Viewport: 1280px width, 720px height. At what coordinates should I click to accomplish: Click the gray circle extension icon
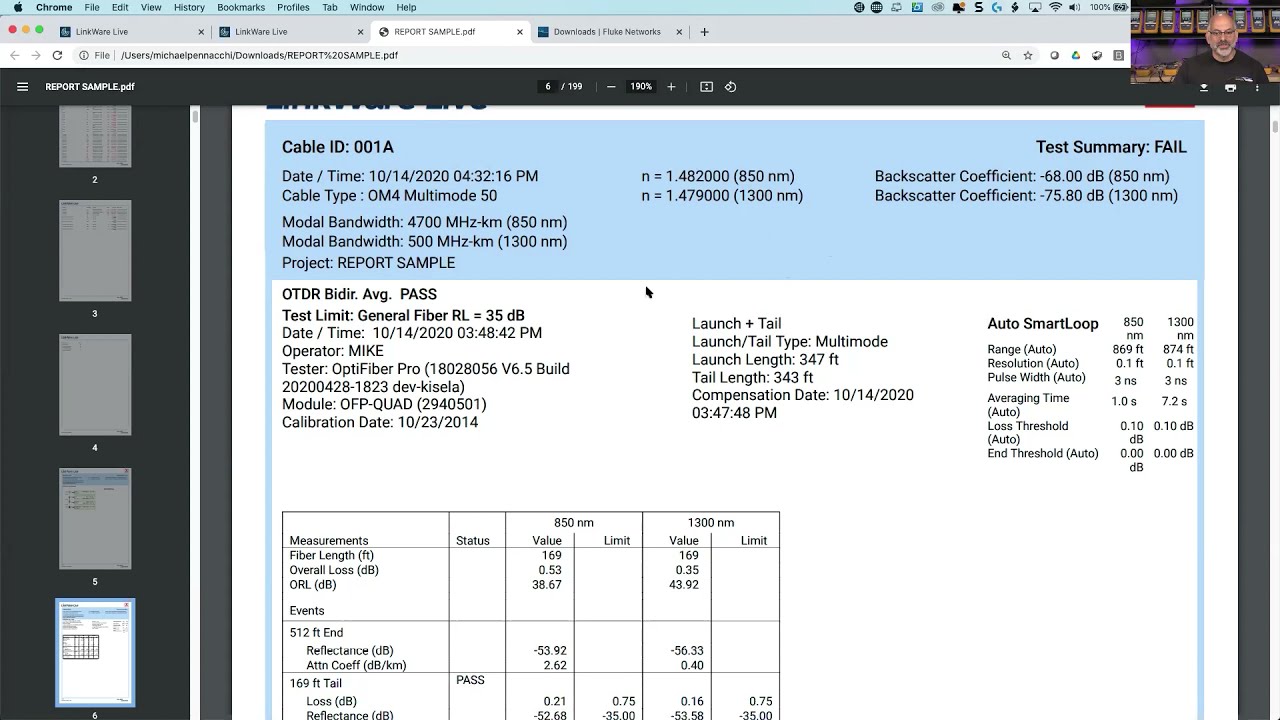click(1054, 55)
